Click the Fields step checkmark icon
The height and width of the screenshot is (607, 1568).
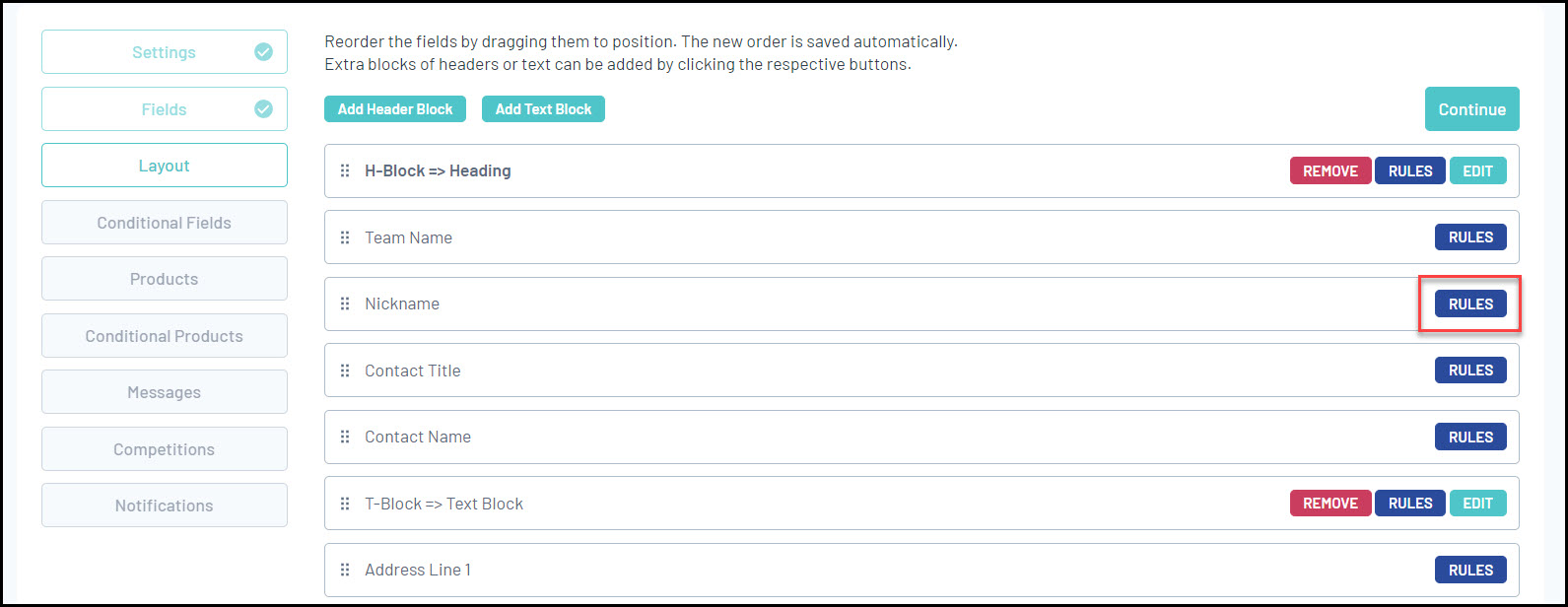coord(263,109)
